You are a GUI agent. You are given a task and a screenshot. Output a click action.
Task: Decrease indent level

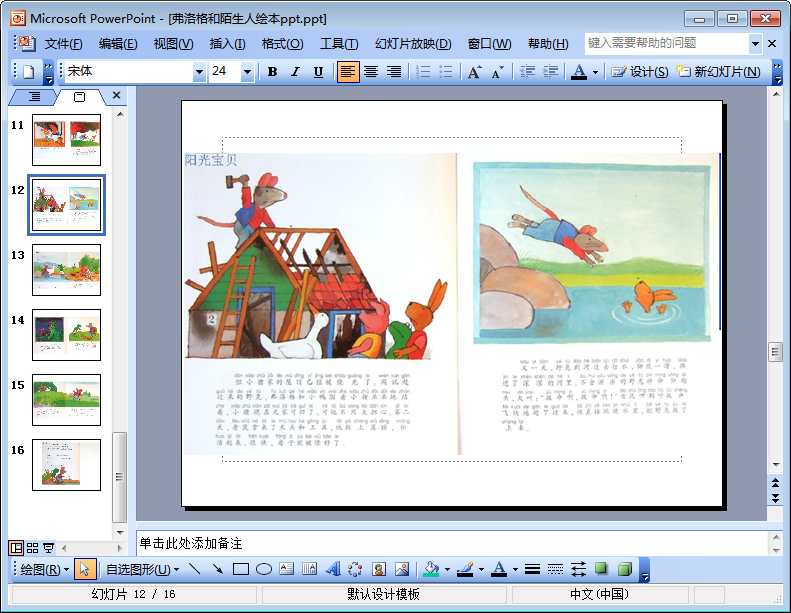point(527,72)
